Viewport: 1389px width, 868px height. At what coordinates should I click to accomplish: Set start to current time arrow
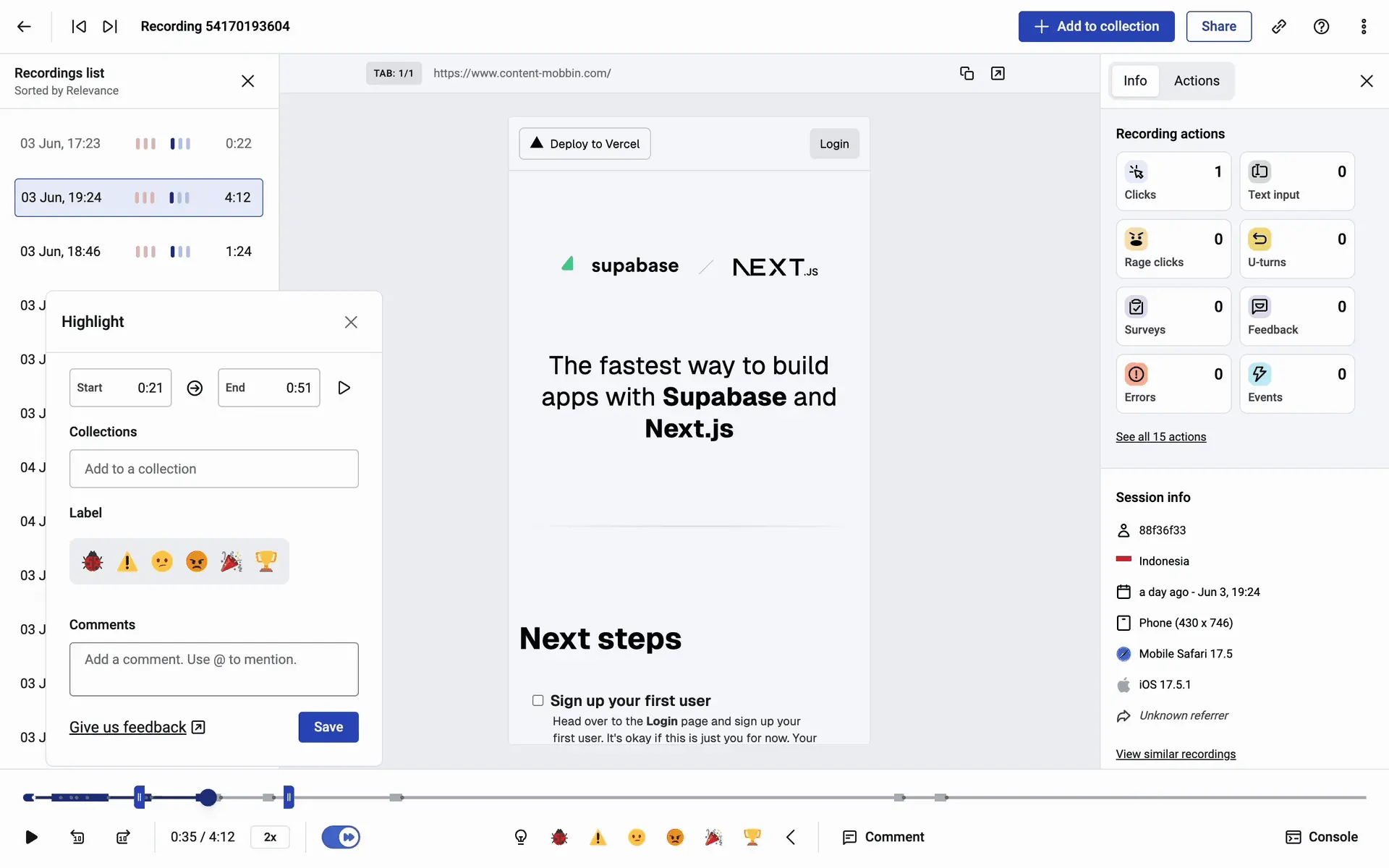195,388
